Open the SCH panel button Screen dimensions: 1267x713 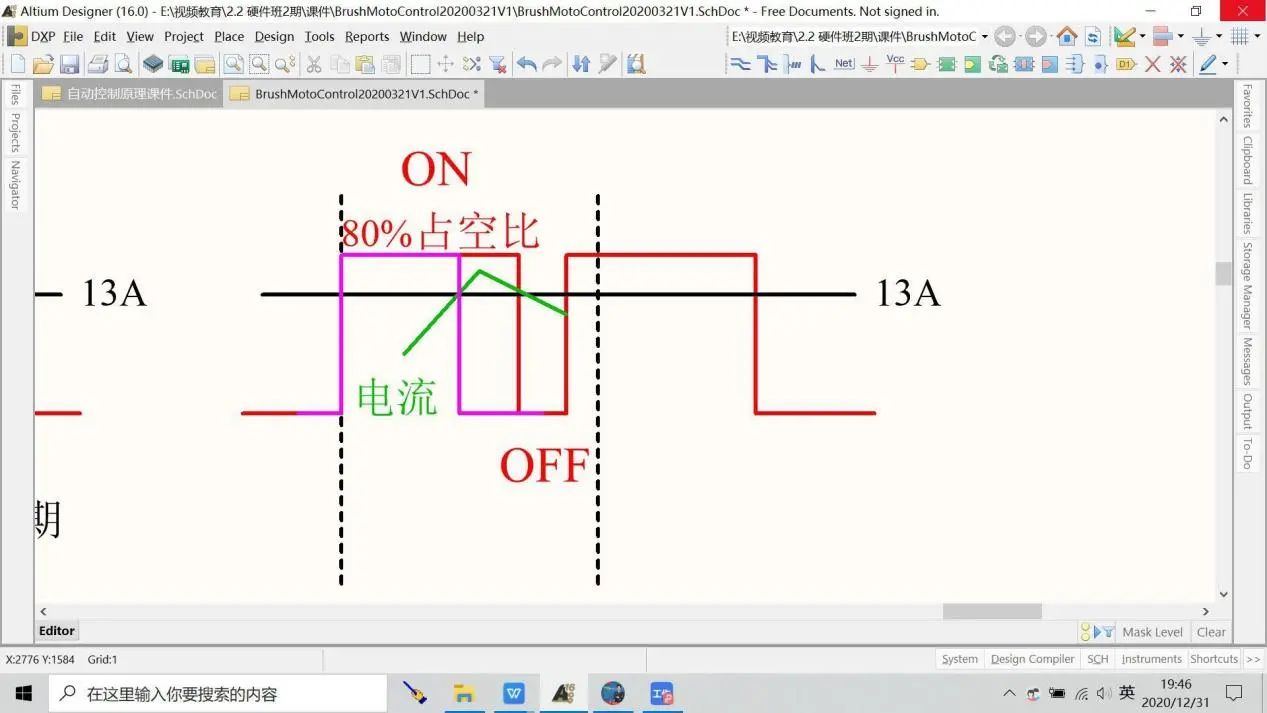(1098, 659)
